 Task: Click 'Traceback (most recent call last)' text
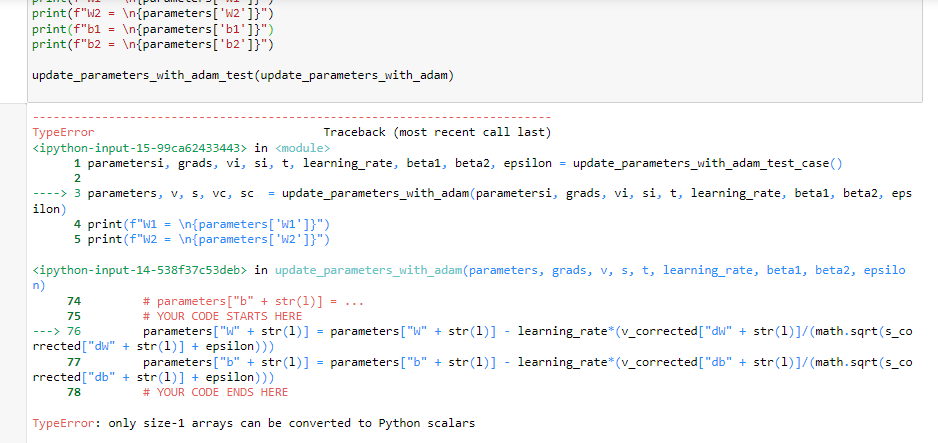coord(437,132)
